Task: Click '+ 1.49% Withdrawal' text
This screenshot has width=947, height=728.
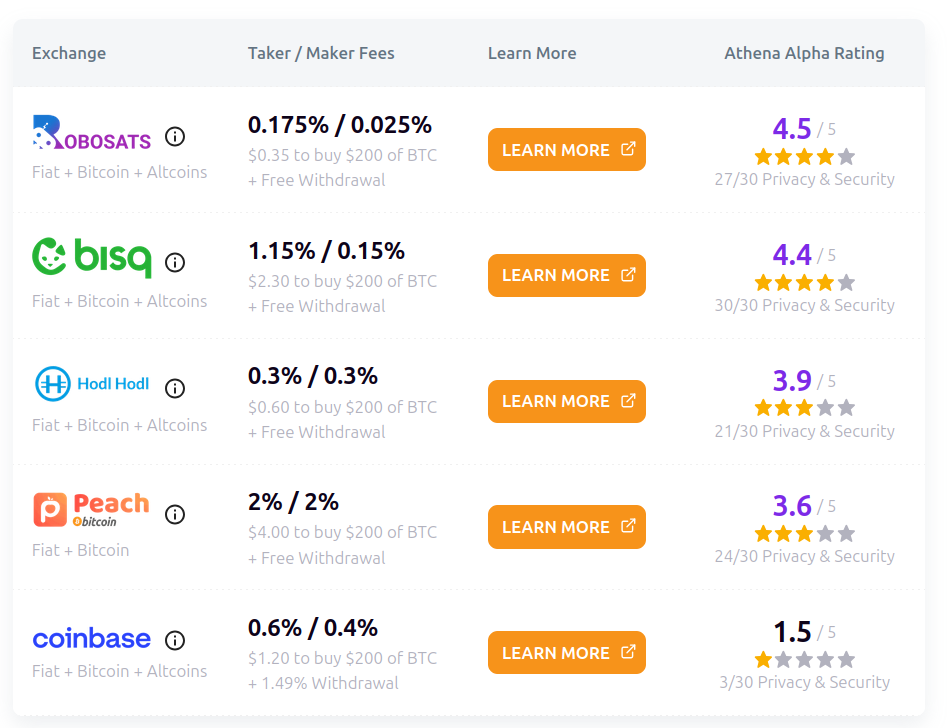Action: [x=323, y=683]
